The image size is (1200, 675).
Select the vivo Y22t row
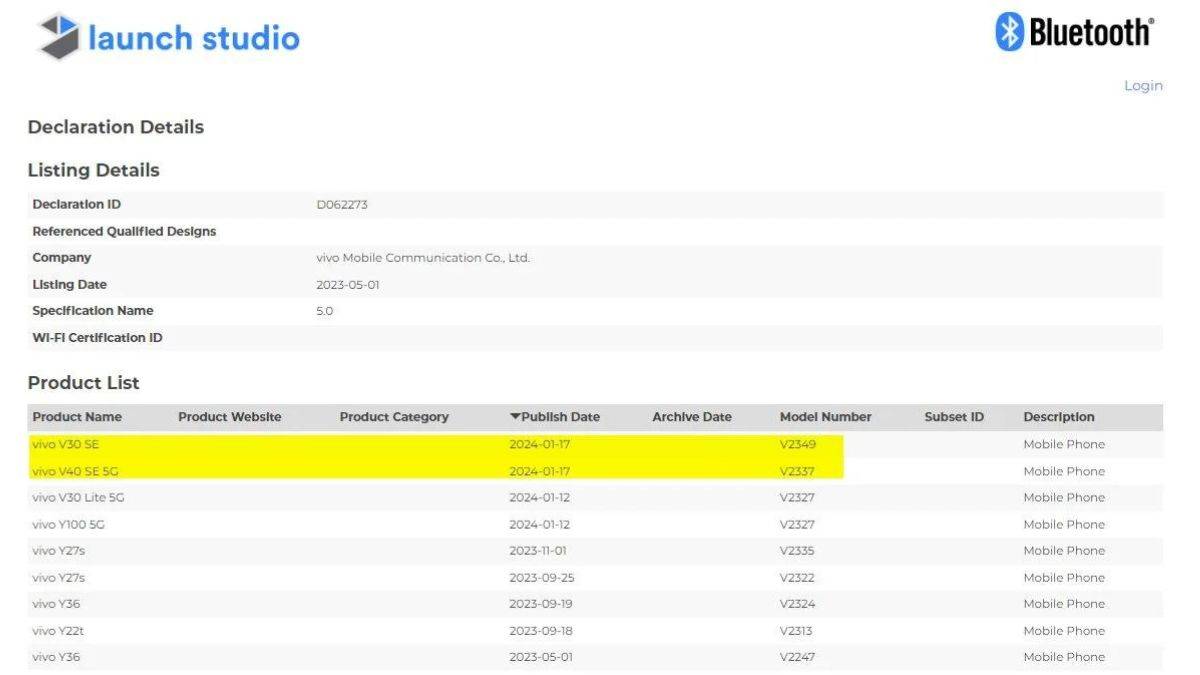pos(595,631)
